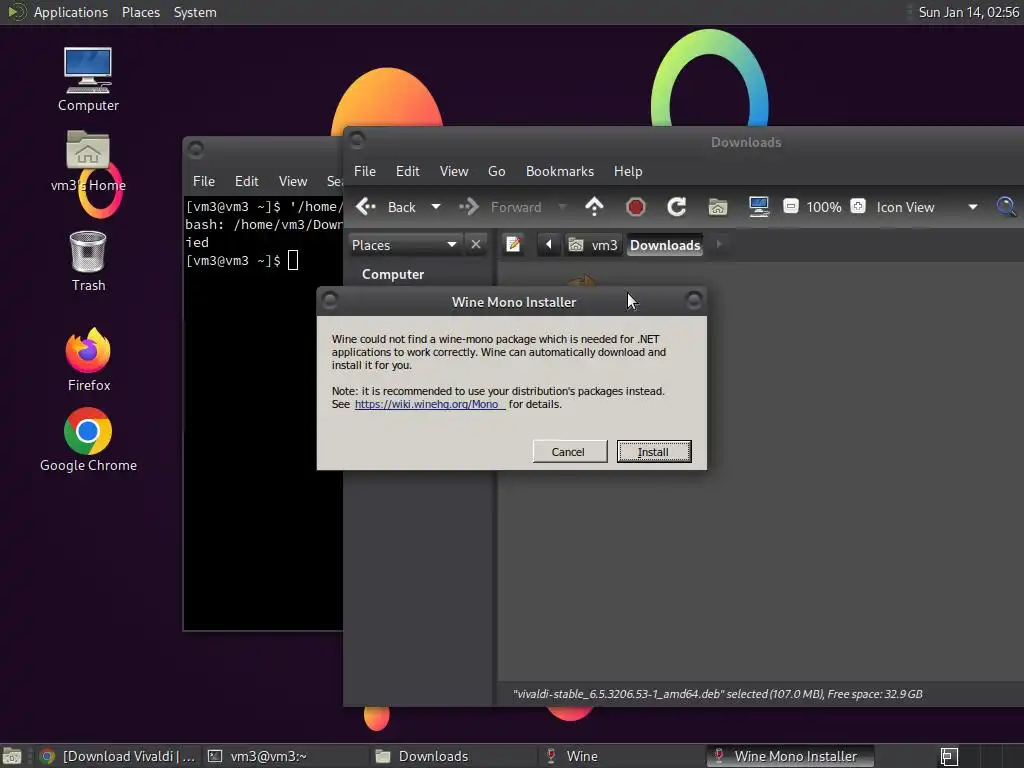Click the status bar vivaldi-stable selected text
Screen dimensions: 1024x768
point(718,694)
